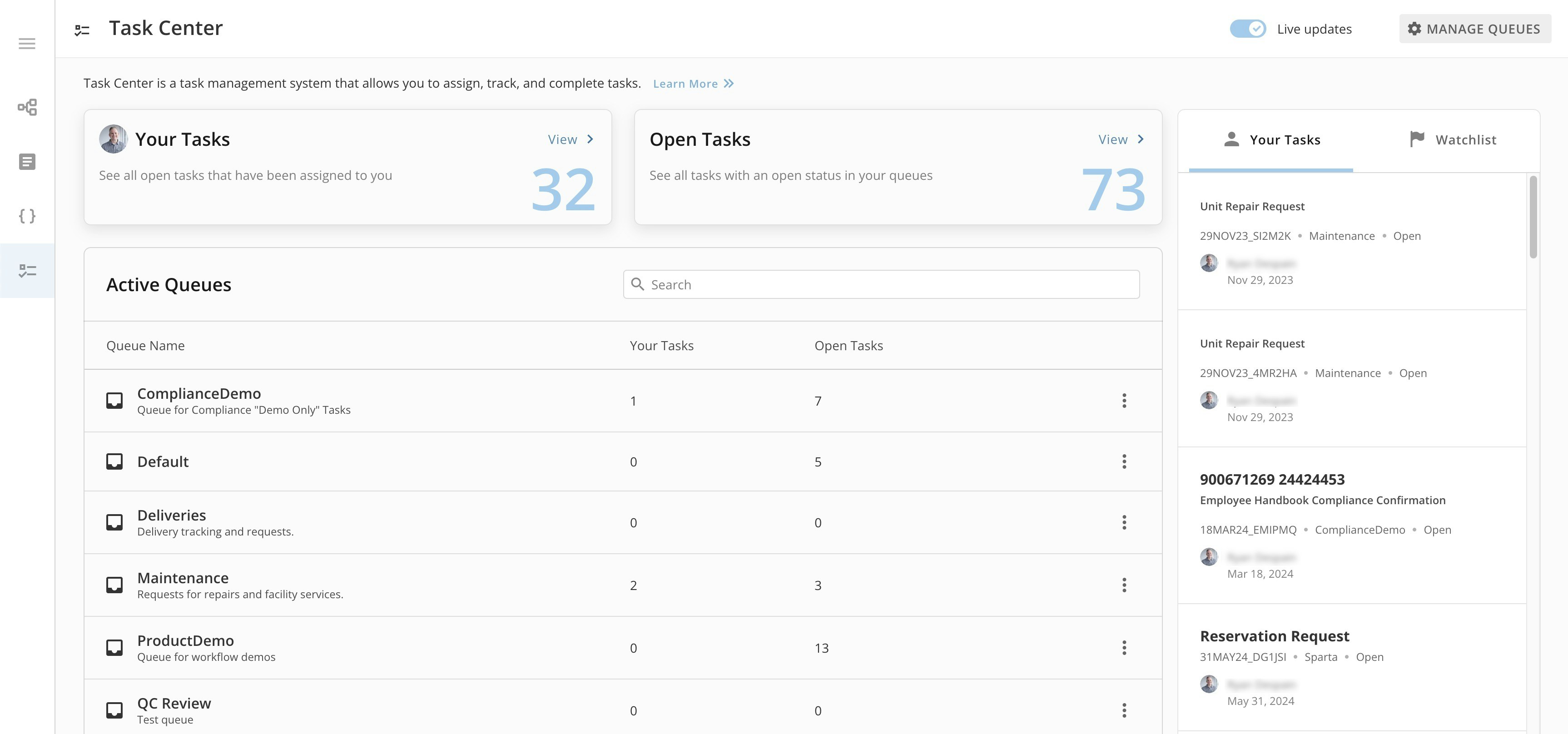Viewport: 1568px width, 734px height.
Task: Click the curly braces code icon in sidebar
Action: tap(27, 215)
